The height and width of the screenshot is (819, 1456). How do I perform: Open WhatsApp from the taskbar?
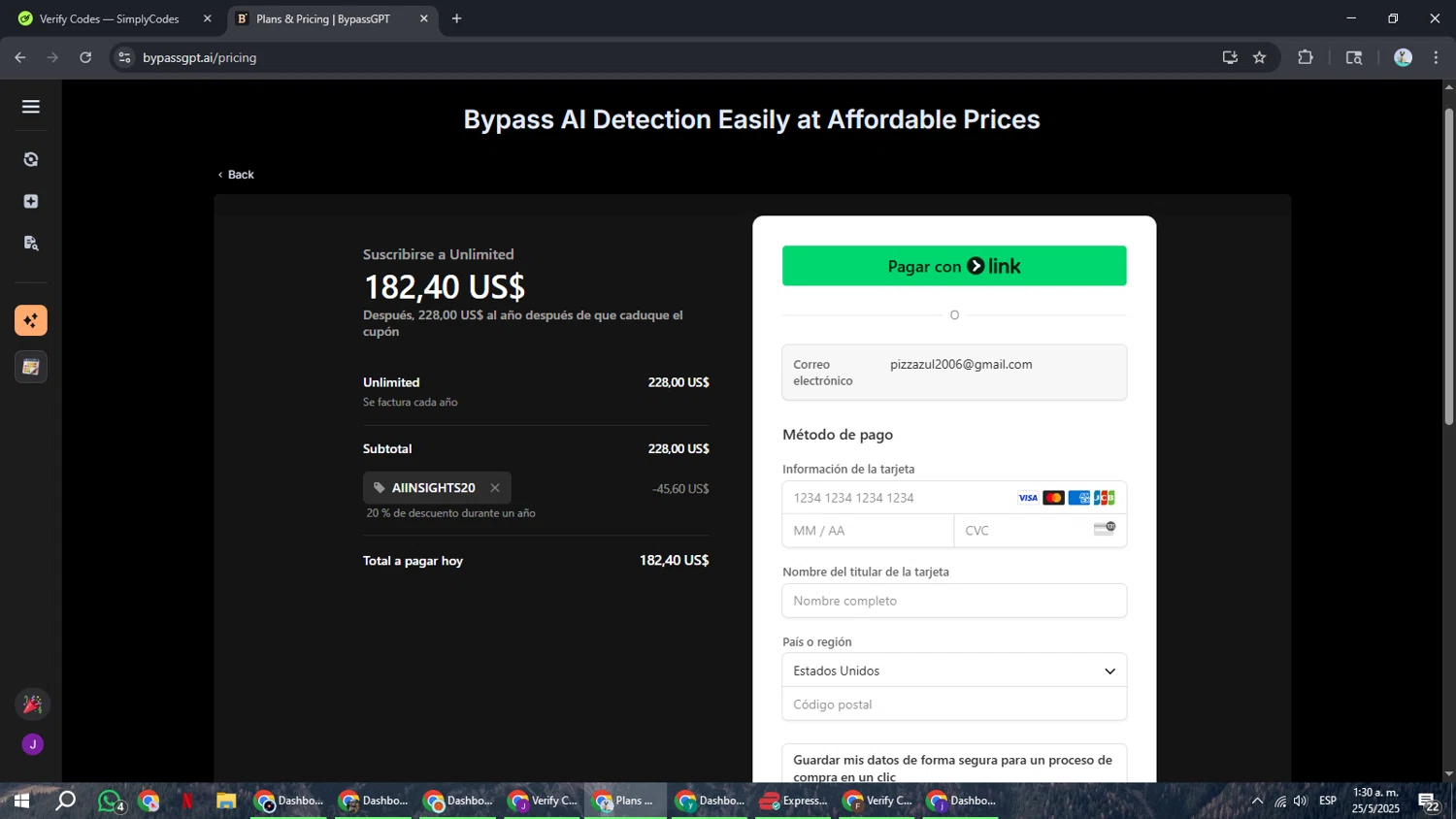tap(110, 801)
